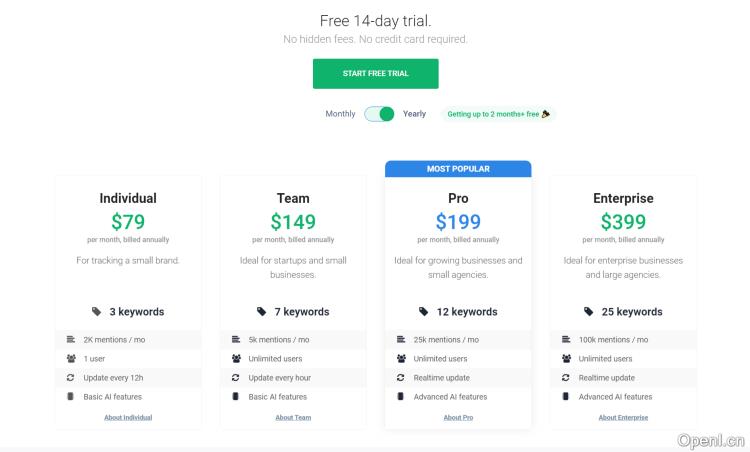
Task: Click the users icon in Team plan
Action: coord(236,359)
